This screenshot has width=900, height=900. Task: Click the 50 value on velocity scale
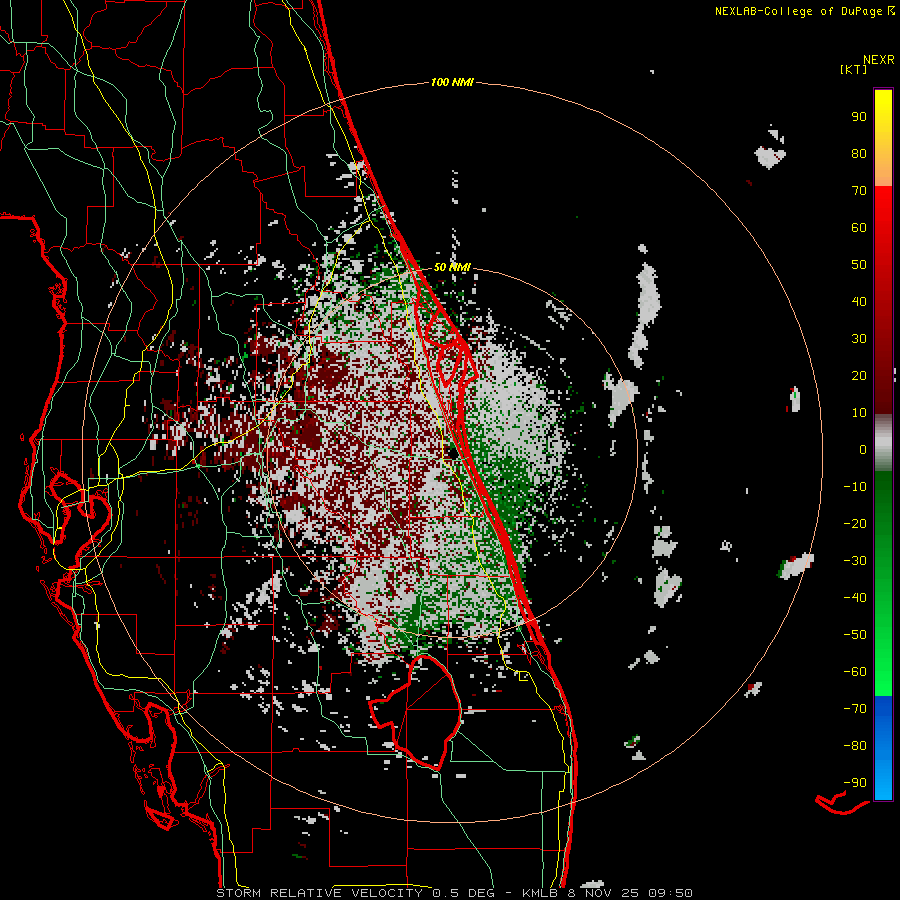click(x=859, y=265)
